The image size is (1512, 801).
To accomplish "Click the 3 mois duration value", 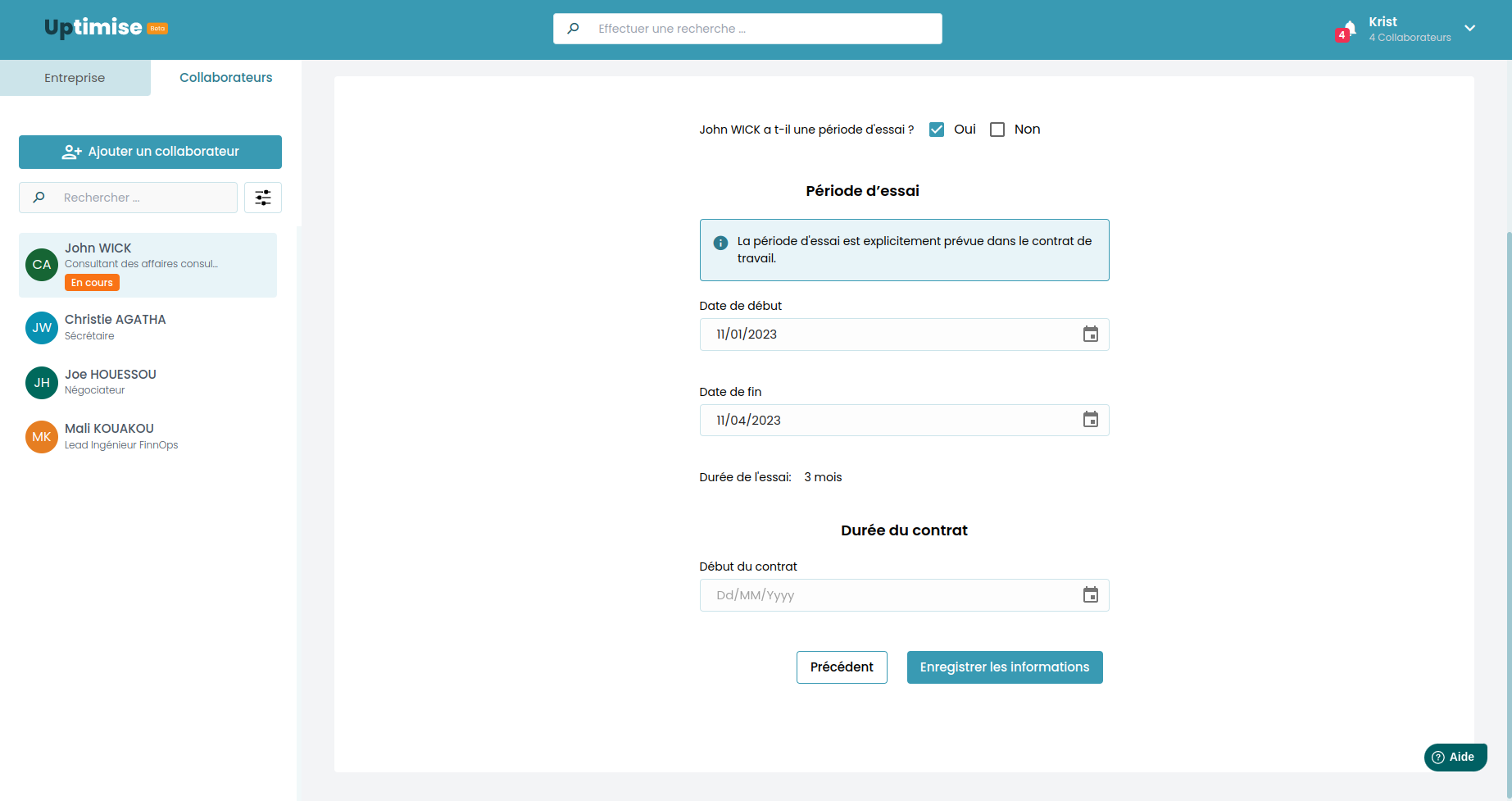I will coord(823,477).
